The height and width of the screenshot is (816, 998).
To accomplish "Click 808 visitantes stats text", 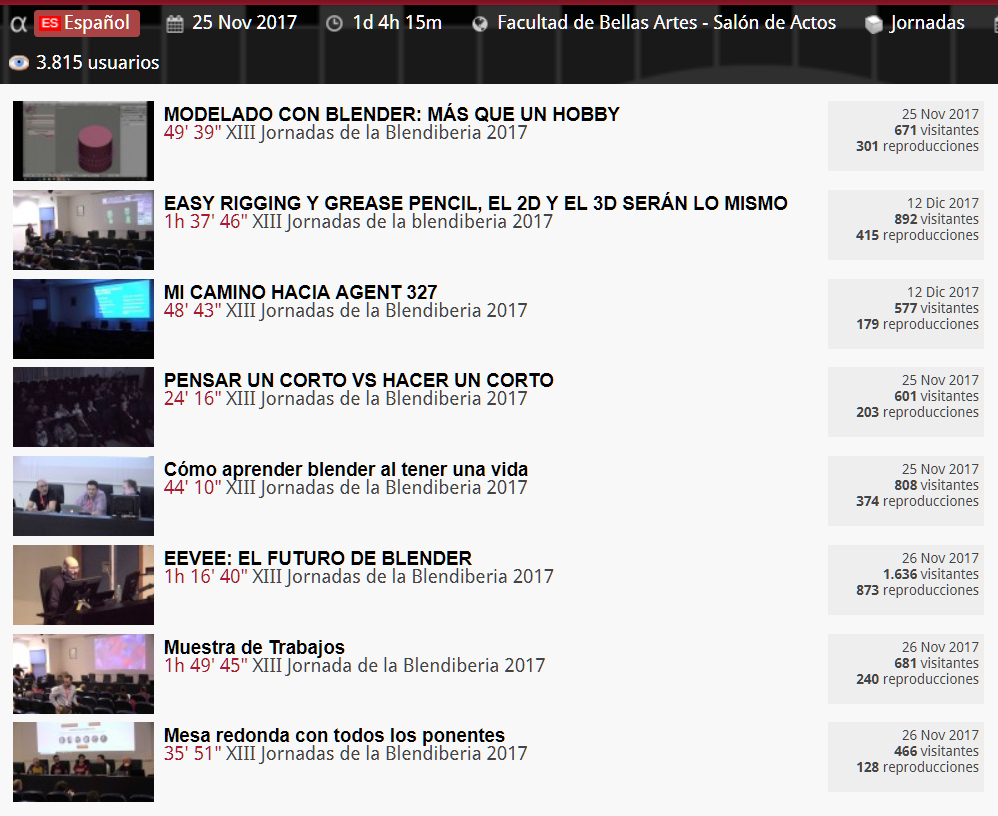I will pos(936,485).
